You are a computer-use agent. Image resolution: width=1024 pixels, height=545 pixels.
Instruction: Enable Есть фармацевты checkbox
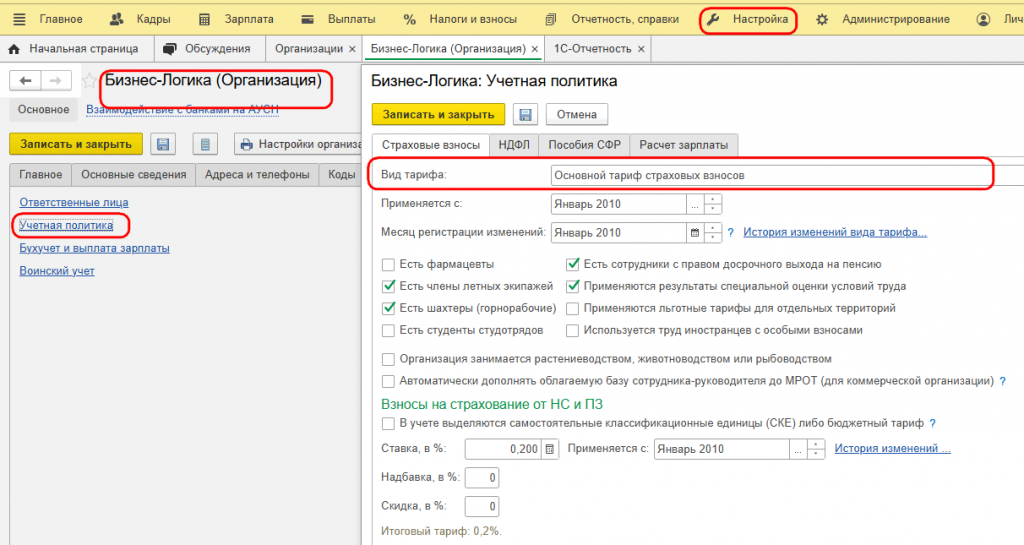(x=389, y=264)
